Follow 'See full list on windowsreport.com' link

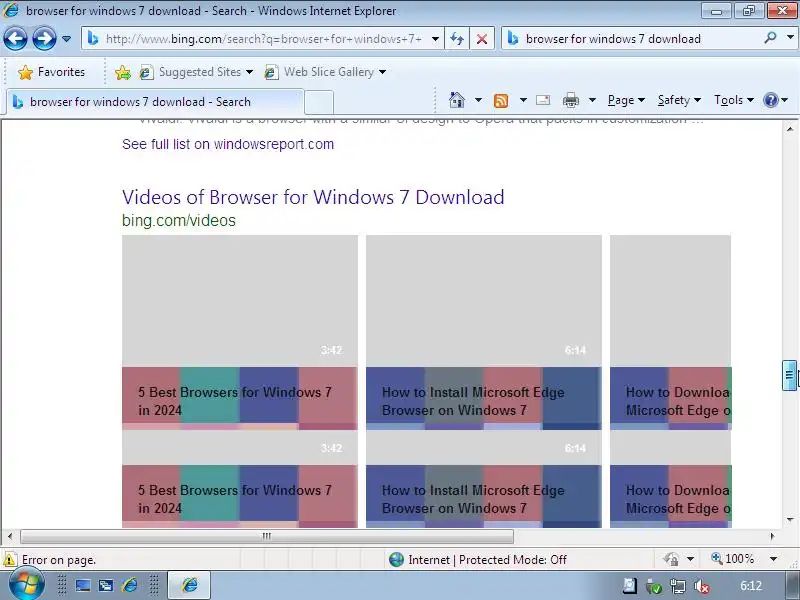pos(228,144)
